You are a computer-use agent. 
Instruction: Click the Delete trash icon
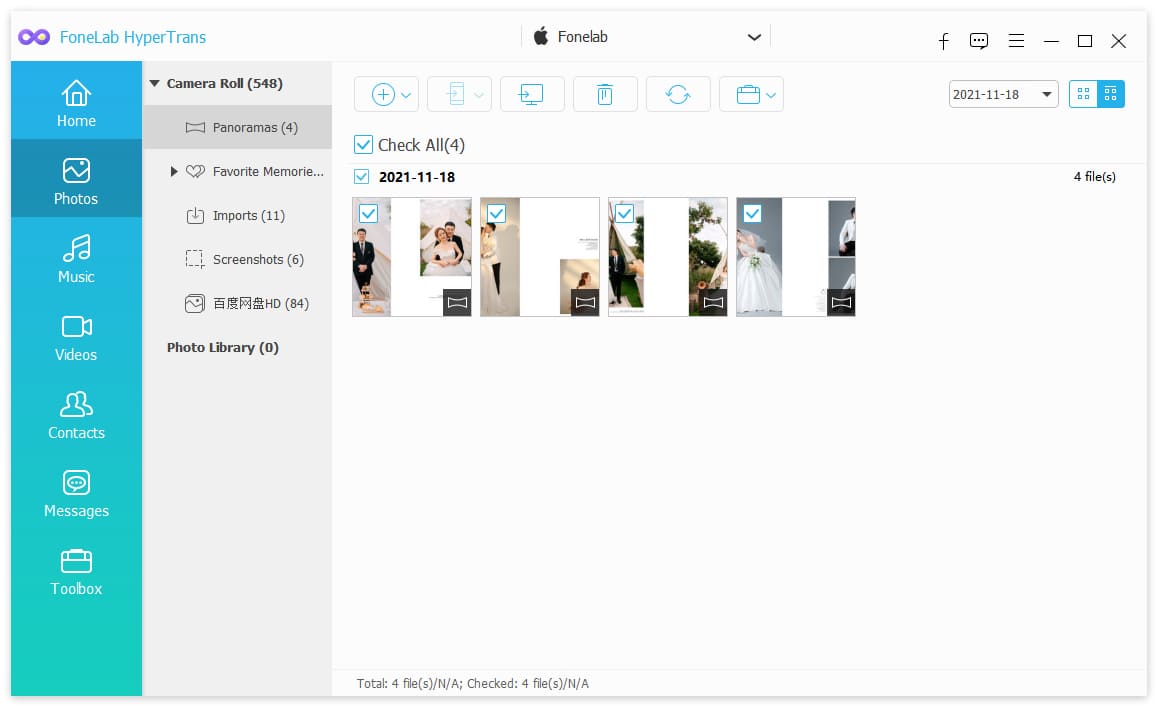(x=605, y=95)
